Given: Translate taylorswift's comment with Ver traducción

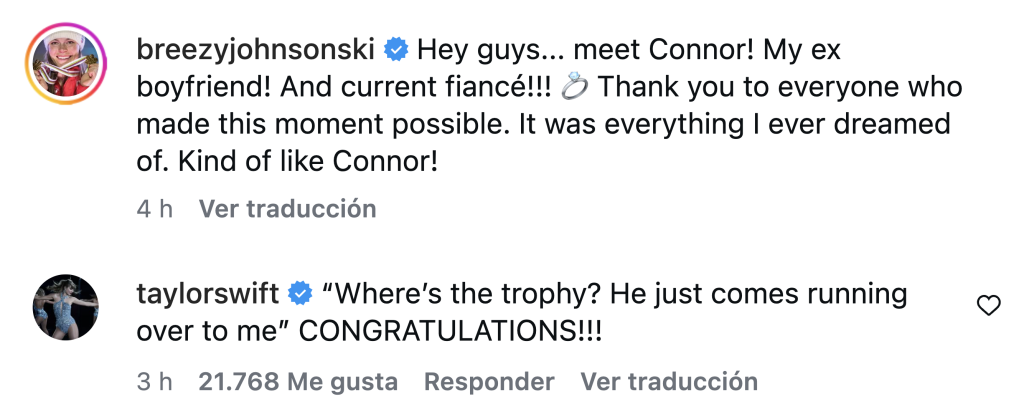Looking at the screenshot, I should coord(669,381).
